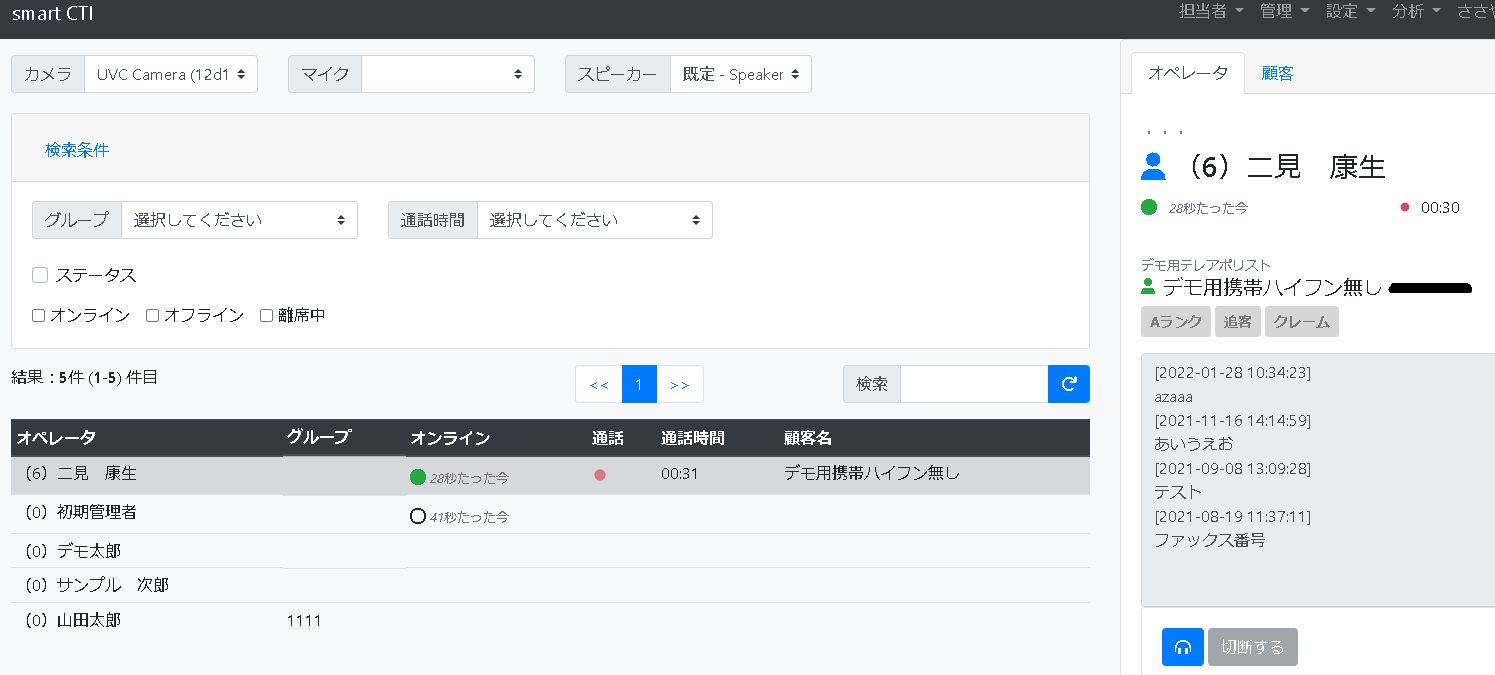Click the green customer icon beside デモ用携帯ハイフン無し
This screenshot has height=675, width=1495.
tap(1150, 289)
